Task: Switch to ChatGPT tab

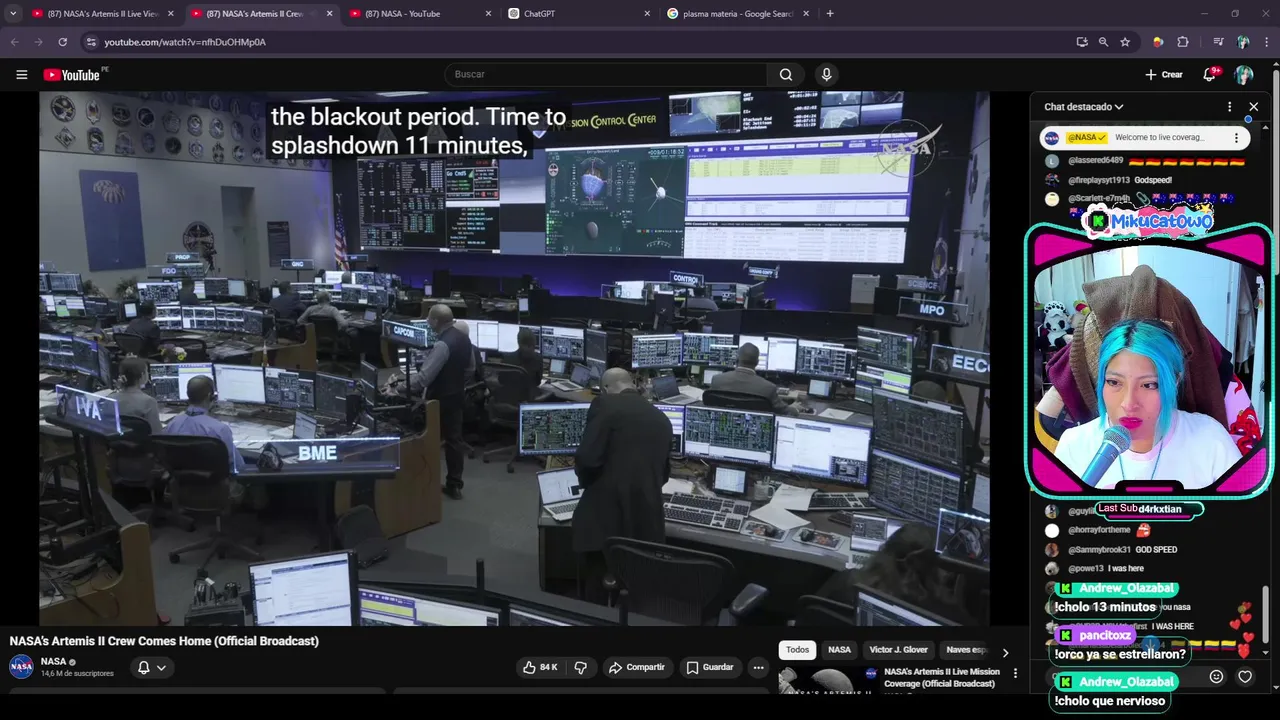Action: [579, 14]
